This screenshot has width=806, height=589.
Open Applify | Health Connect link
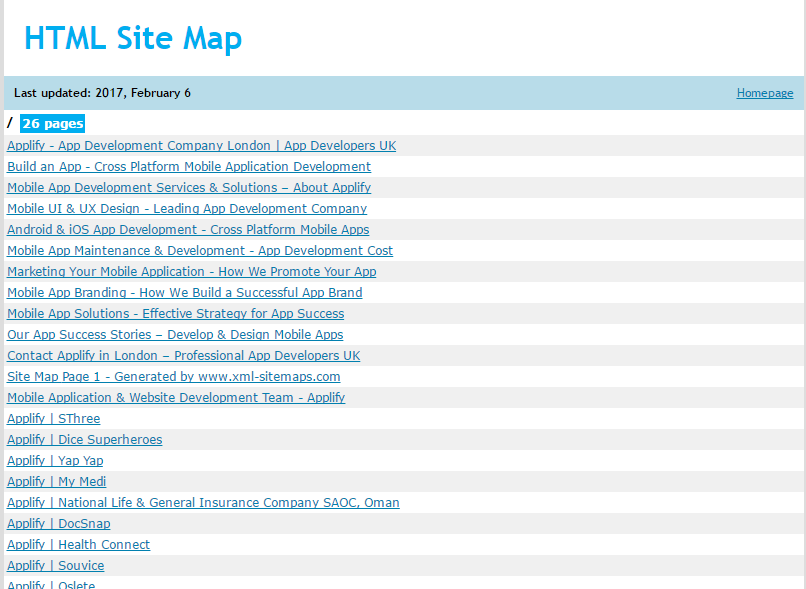(x=79, y=545)
